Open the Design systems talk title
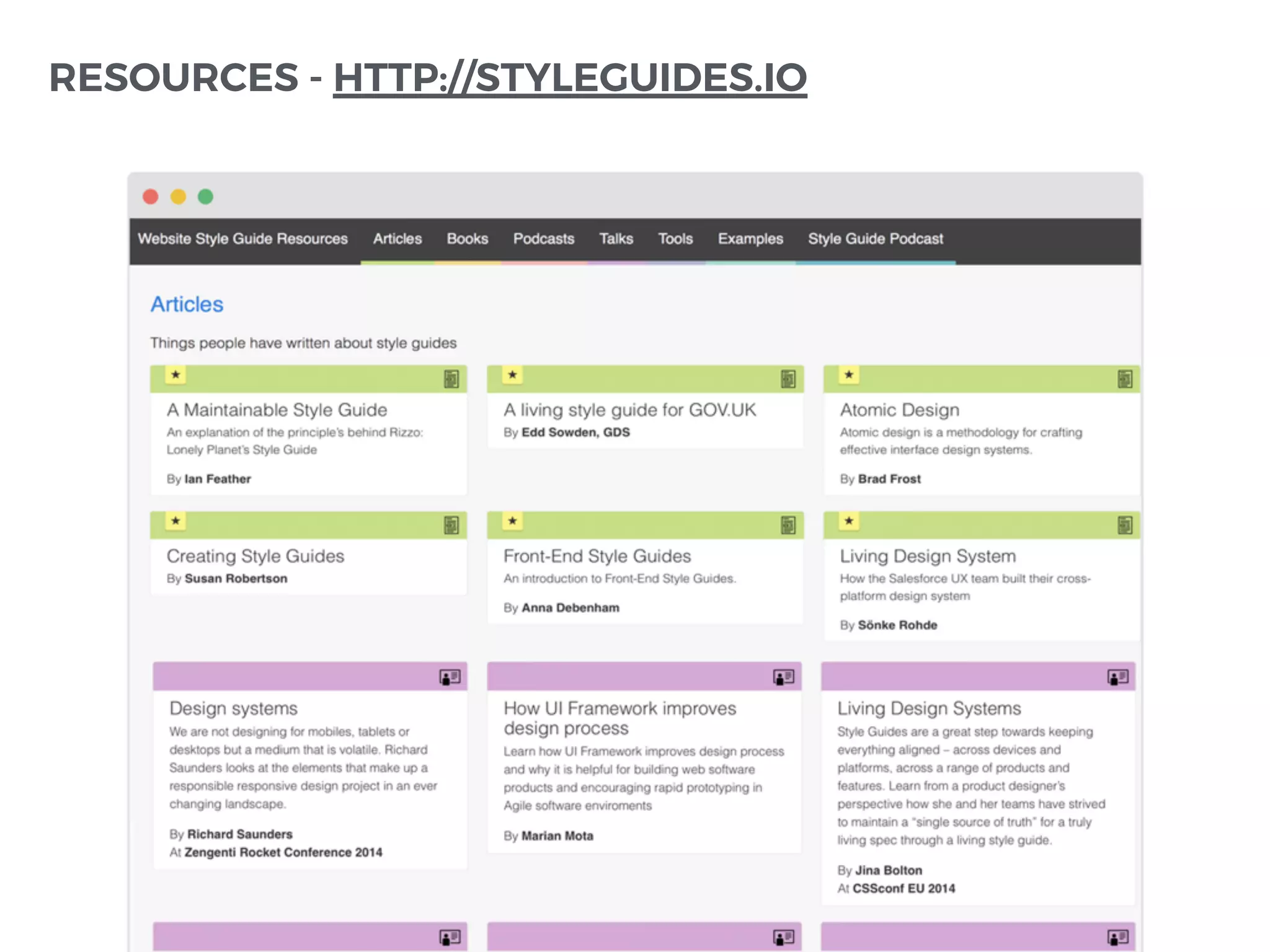This screenshot has height=952, width=1270. (x=233, y=708)
